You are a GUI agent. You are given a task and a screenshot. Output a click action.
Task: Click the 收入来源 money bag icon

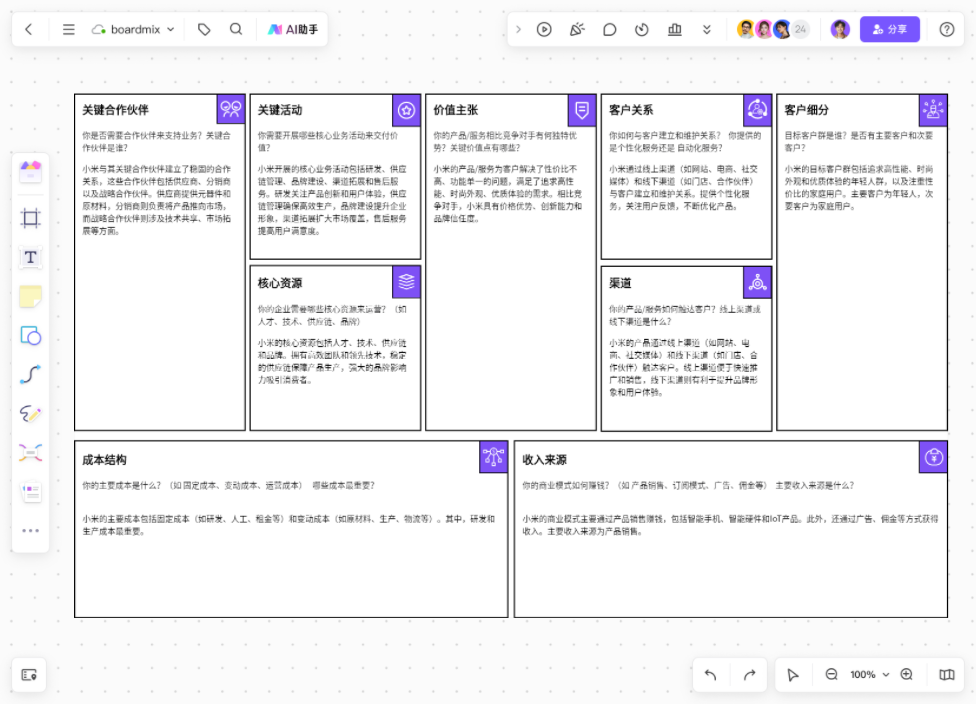pos(933,457)
